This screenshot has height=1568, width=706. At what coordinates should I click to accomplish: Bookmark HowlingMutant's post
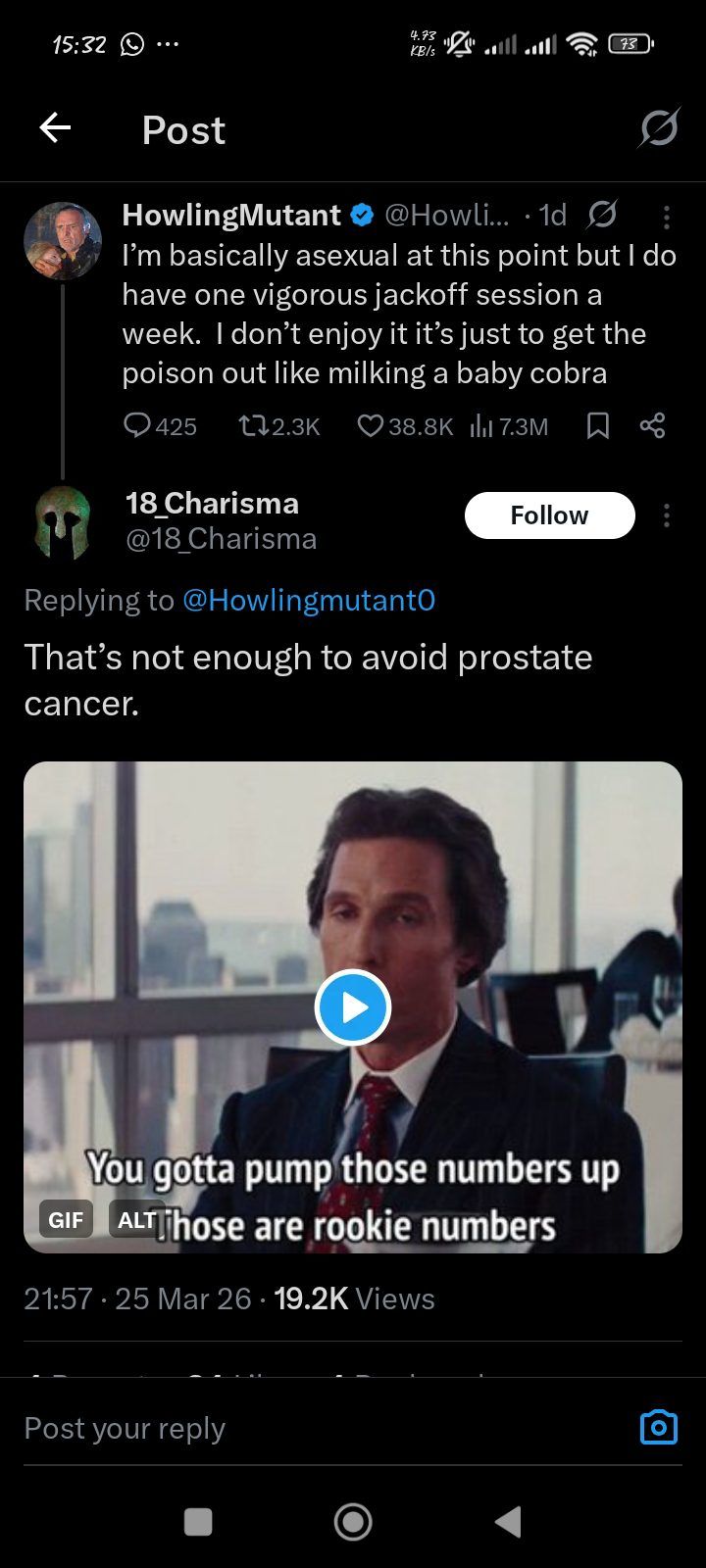[x=598, y=426]
